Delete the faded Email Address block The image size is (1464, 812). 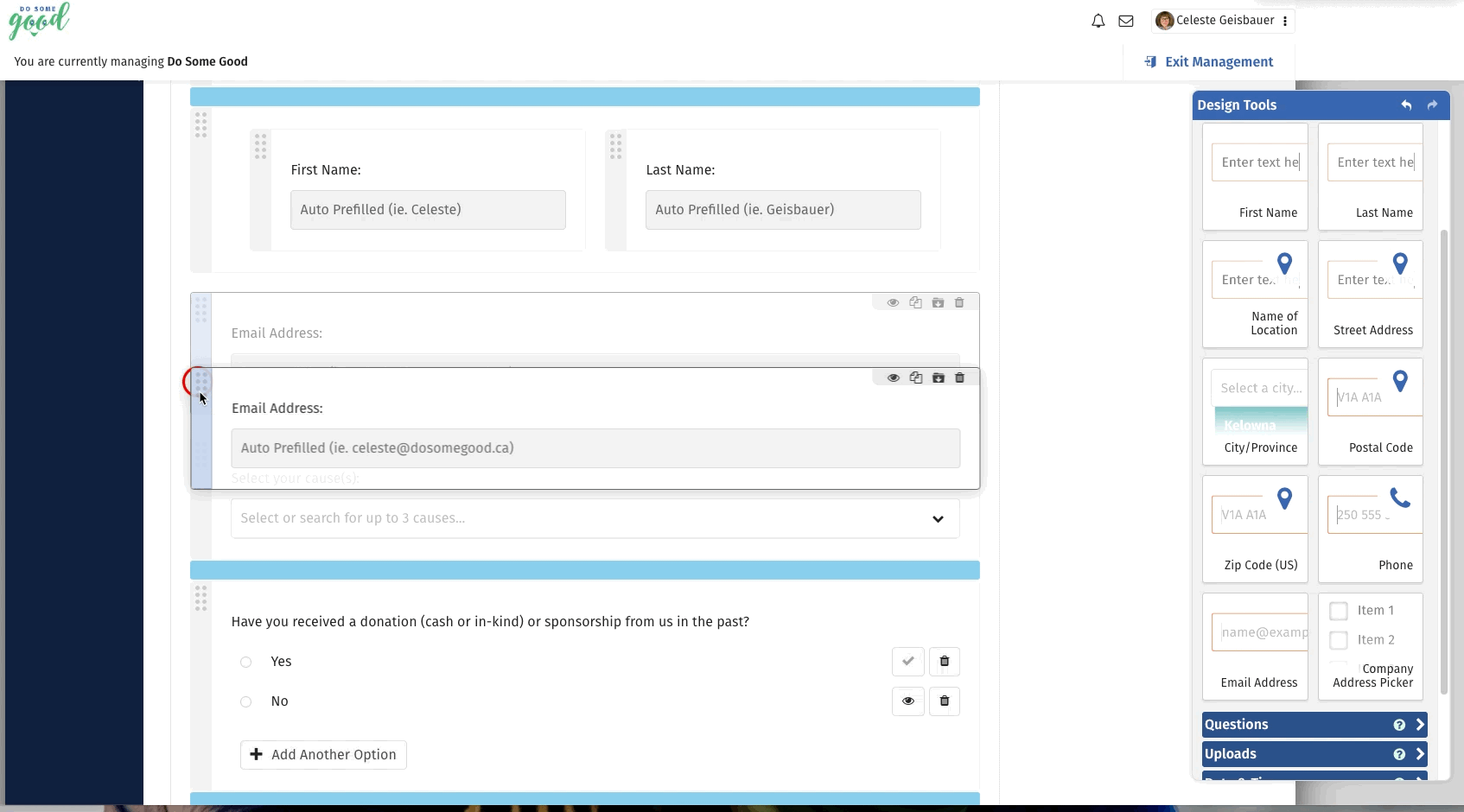959,302
